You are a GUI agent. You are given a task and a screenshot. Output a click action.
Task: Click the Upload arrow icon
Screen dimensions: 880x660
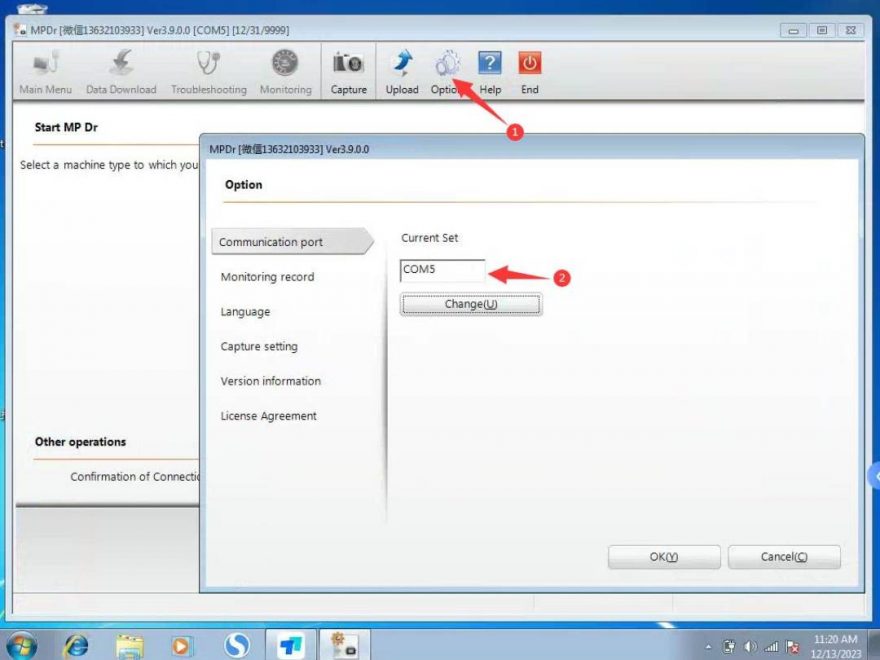coord(402,63)
